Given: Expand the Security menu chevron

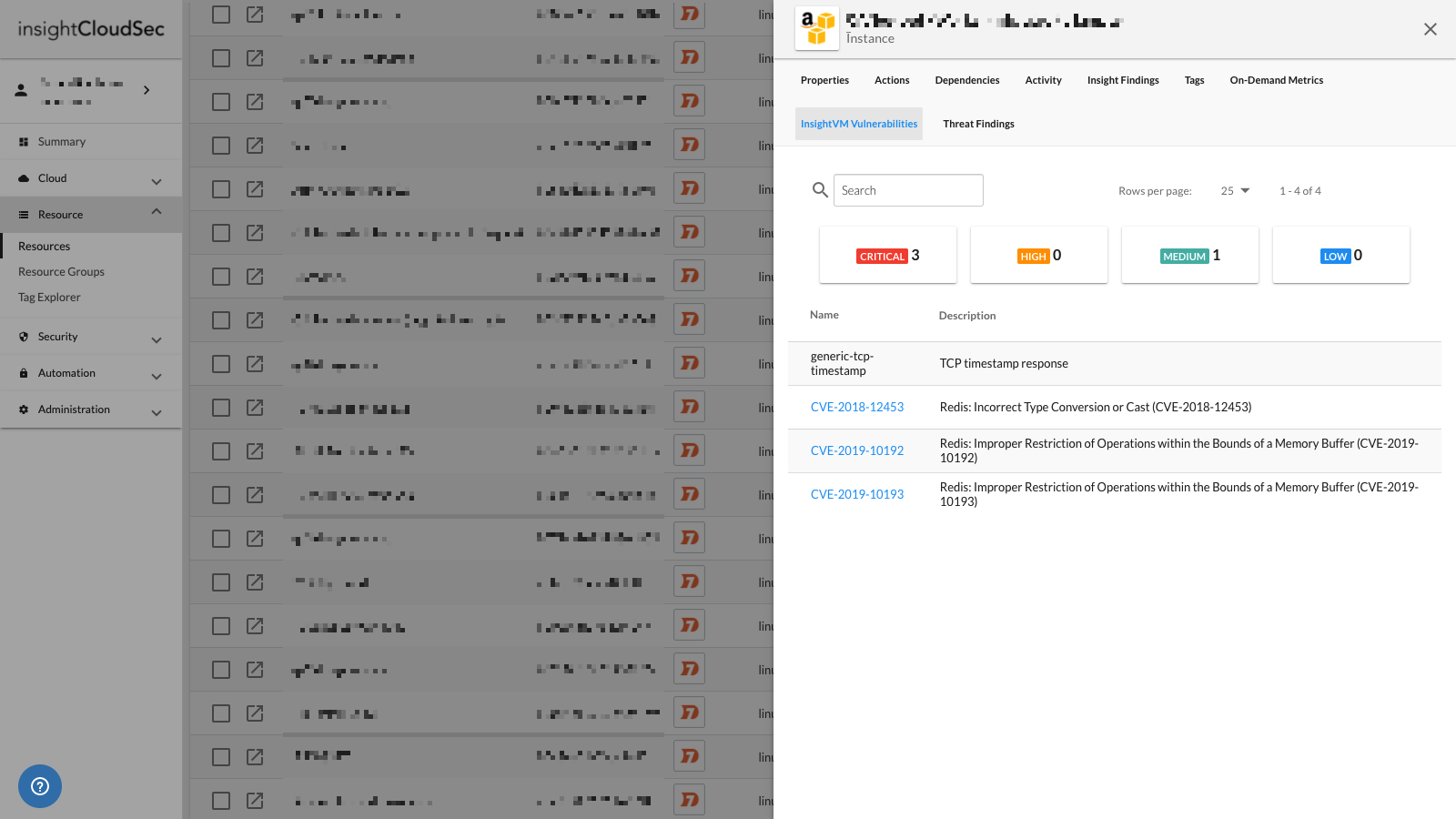Looking at the screenshot, I should tap(157, 340).
